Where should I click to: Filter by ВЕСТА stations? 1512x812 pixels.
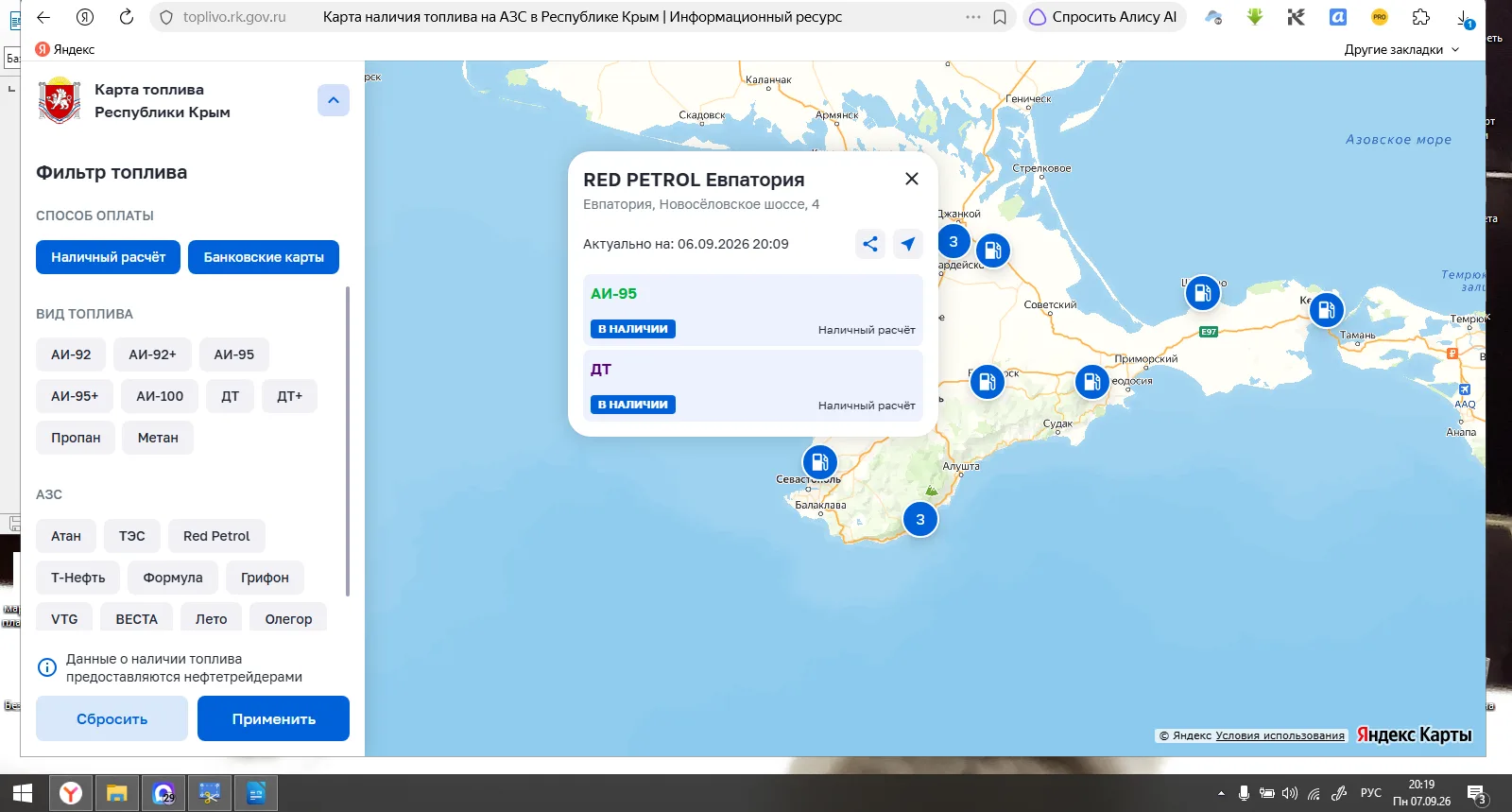pos(137,617)
